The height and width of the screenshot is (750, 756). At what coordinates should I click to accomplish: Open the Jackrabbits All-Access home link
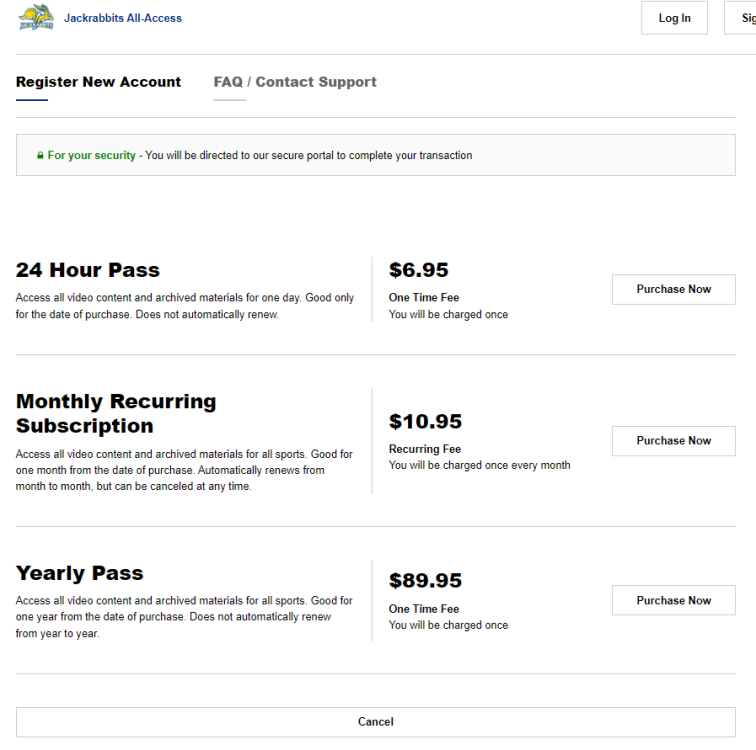123,18
